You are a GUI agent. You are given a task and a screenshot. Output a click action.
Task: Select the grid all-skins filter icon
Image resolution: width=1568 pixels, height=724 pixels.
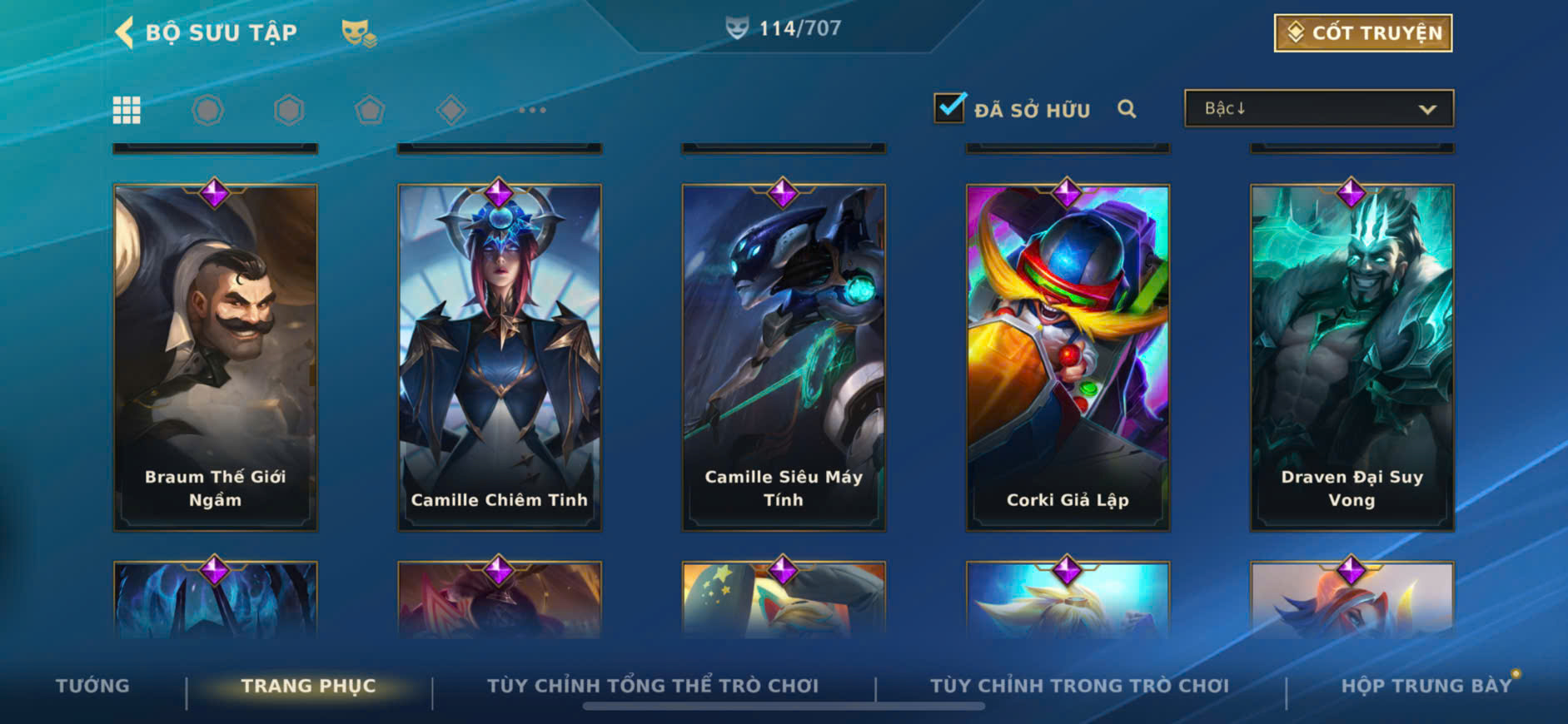(x=127, y=110)
